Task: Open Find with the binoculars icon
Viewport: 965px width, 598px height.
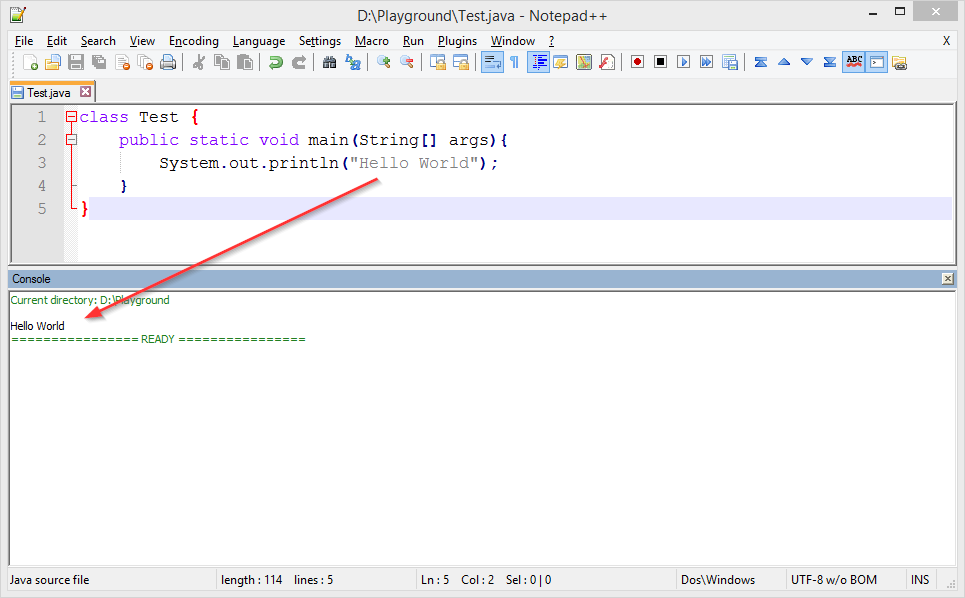Action: (x=329, y=62)
